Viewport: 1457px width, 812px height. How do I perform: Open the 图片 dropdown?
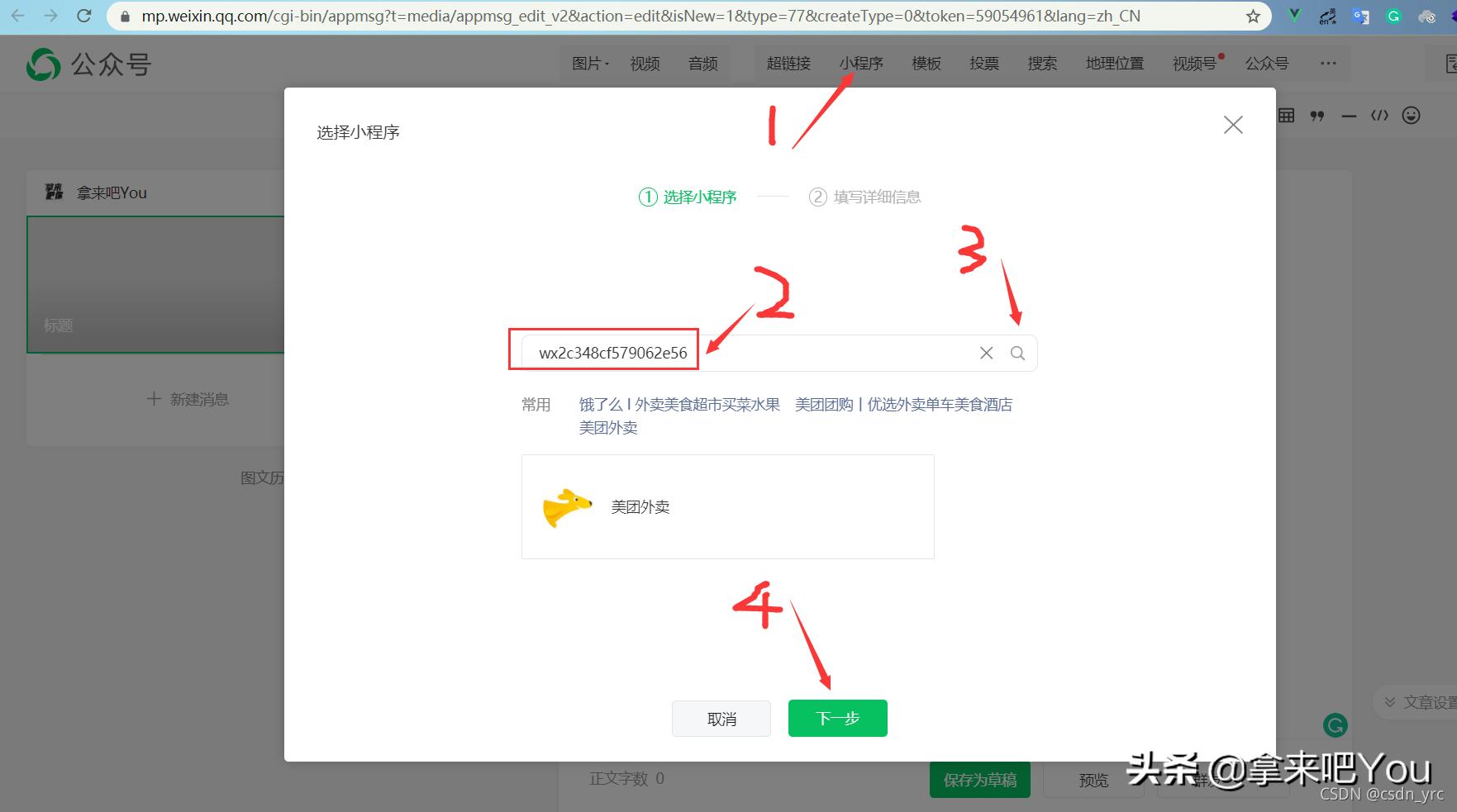click(588, 63)
